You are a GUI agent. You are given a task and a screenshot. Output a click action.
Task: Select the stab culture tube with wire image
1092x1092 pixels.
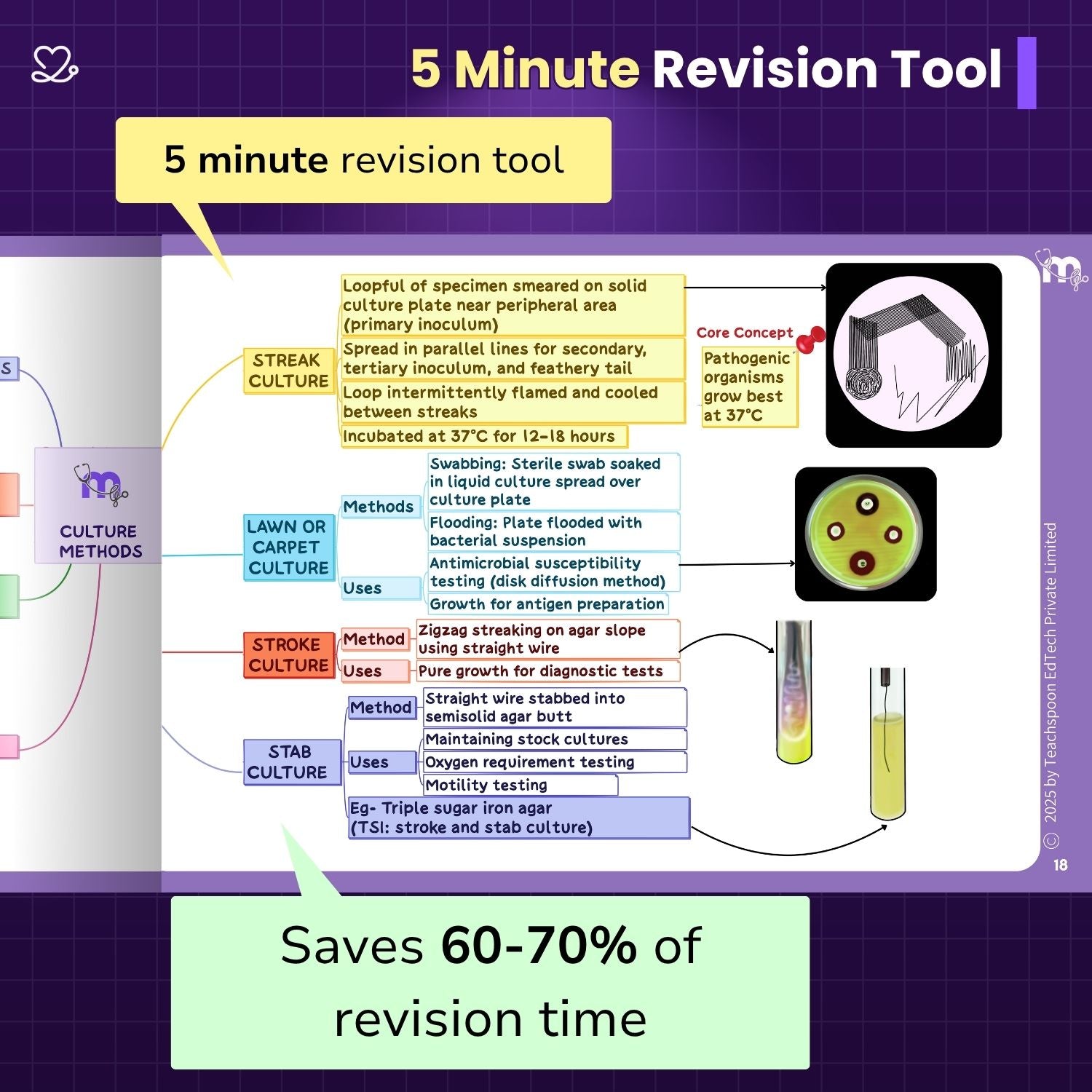[887, 743]
